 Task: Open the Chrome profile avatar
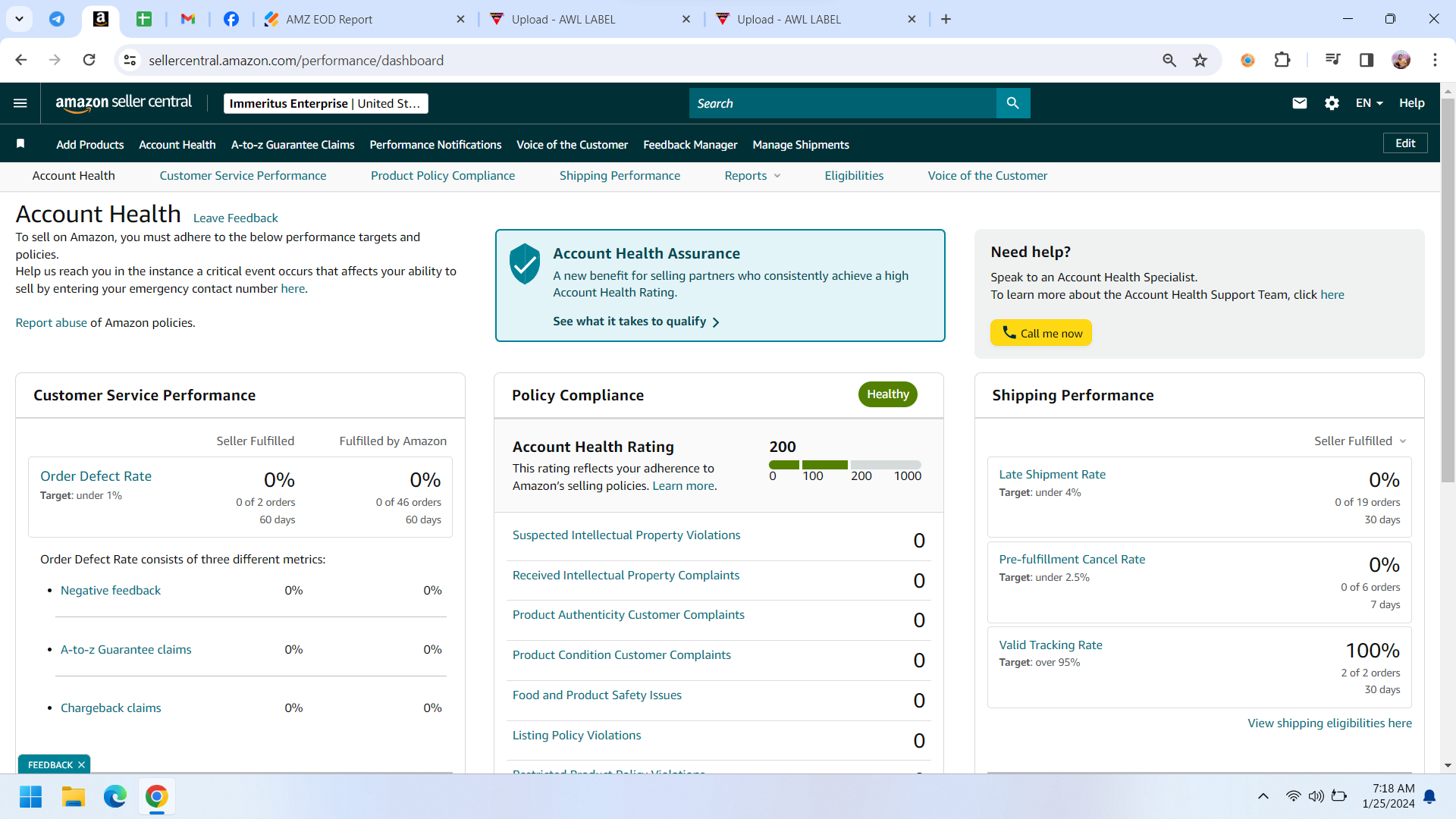(1401, 60)
